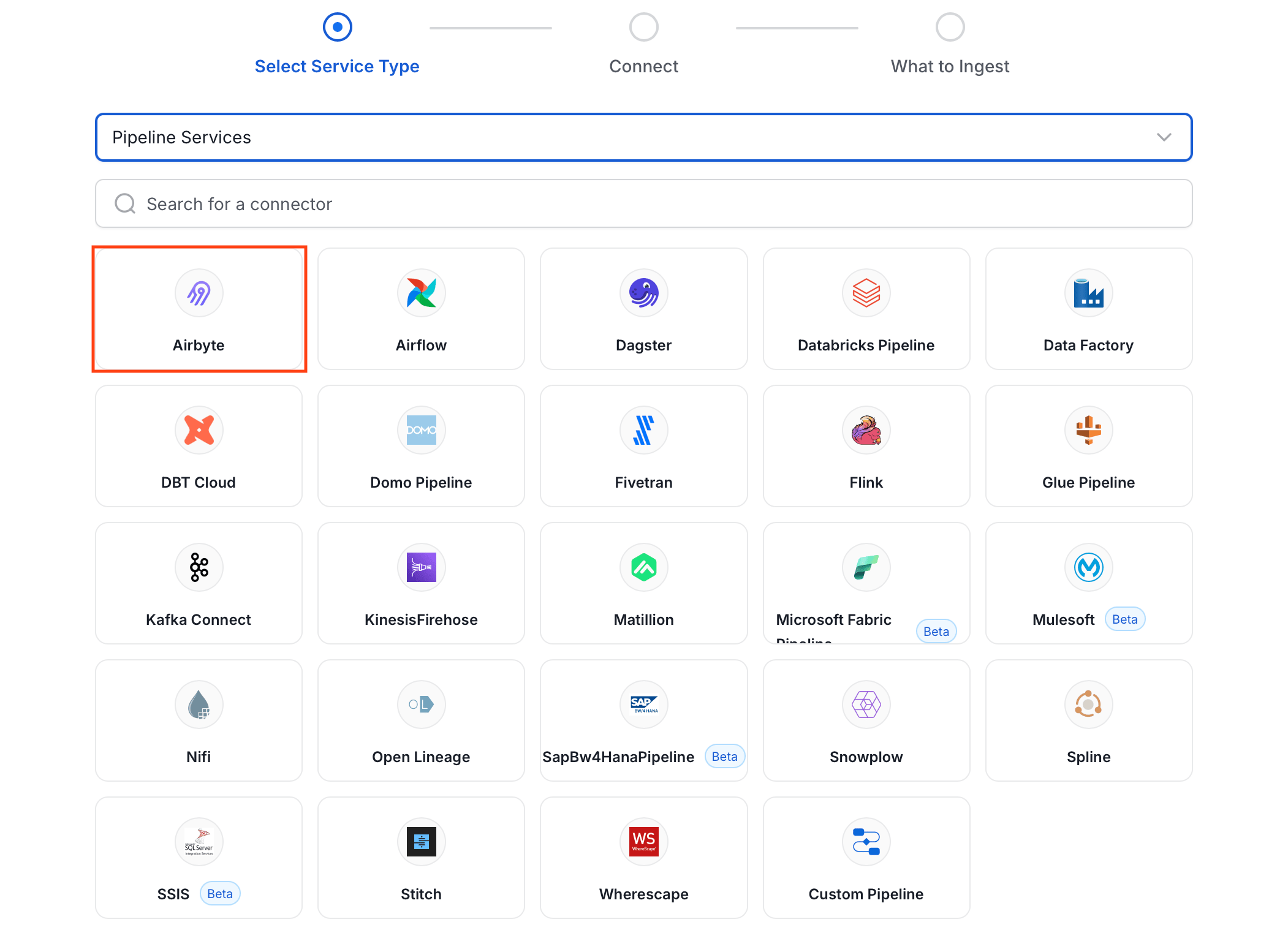Go to What to Ingest step label
1288x941 pixels.
(x=950, y=66)
